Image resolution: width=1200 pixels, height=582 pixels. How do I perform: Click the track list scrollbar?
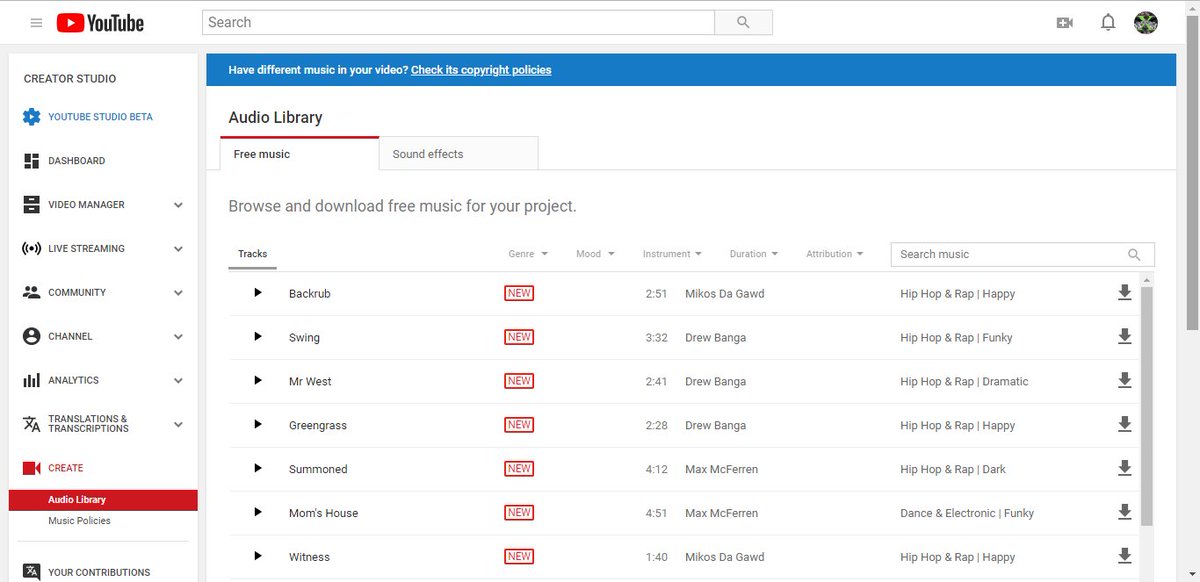point(1146,405)
